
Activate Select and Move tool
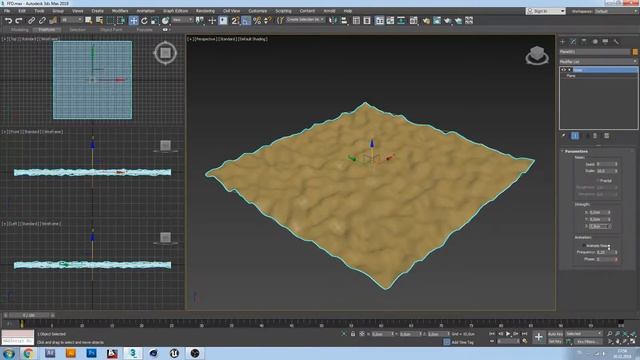[x=133, y=20]
